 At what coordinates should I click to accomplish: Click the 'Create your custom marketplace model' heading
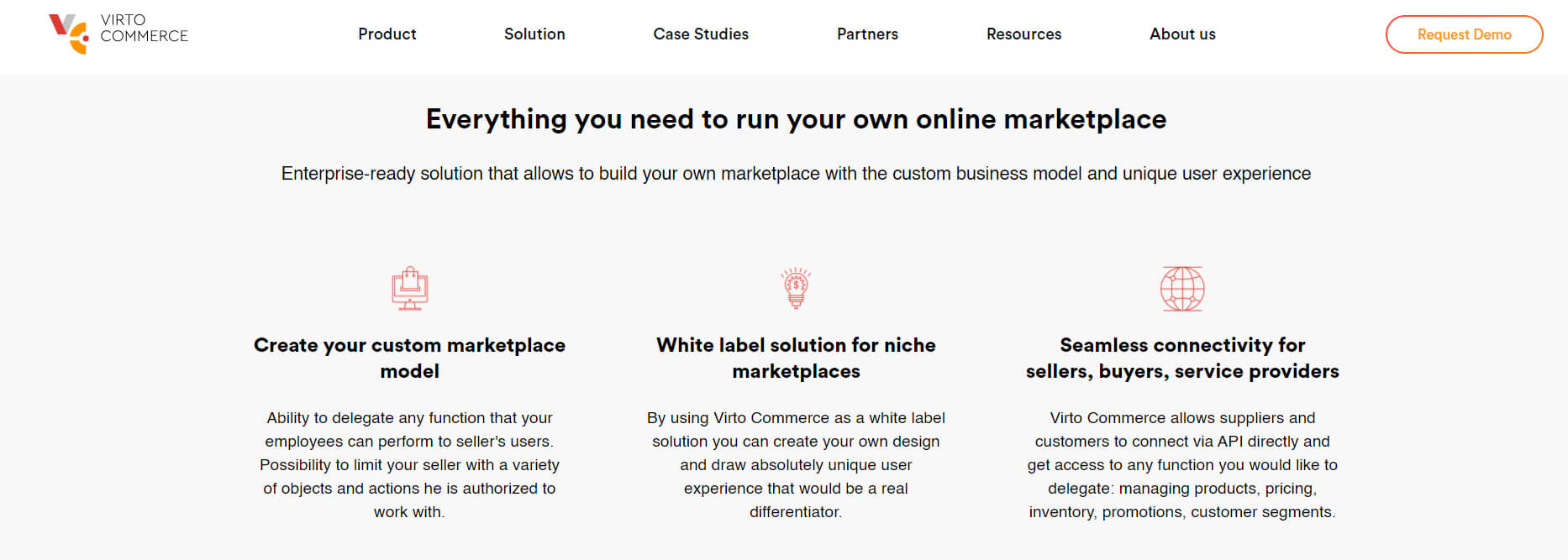click(410, 358)
